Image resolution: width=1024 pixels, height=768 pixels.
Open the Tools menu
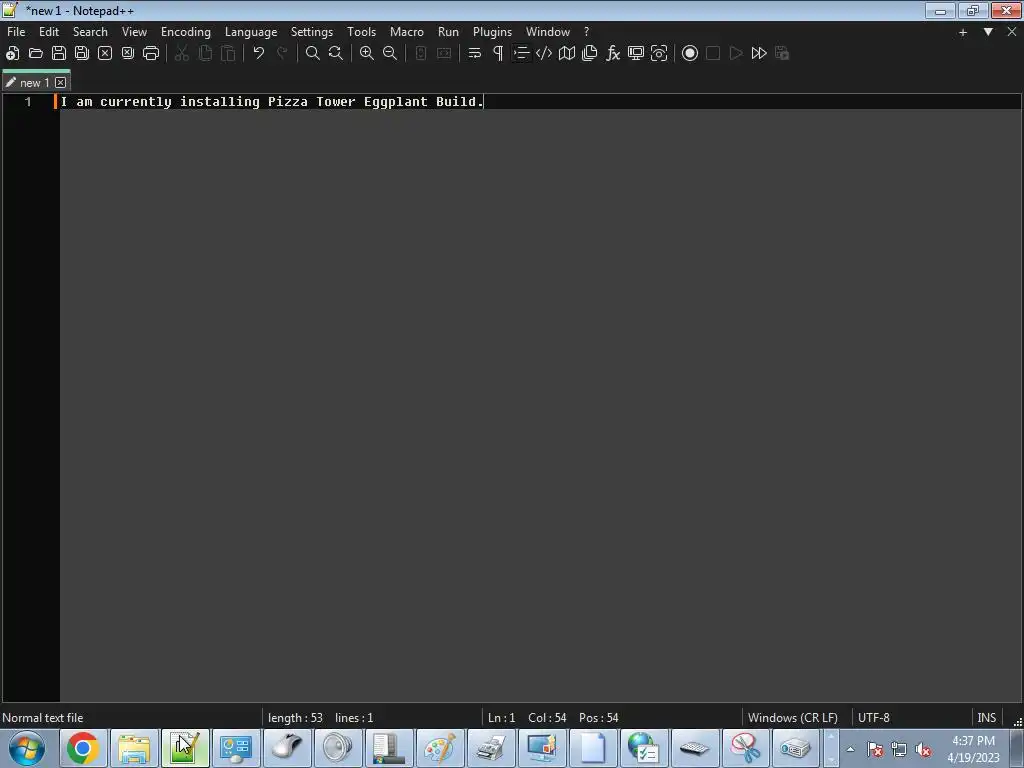click(361, 32)
